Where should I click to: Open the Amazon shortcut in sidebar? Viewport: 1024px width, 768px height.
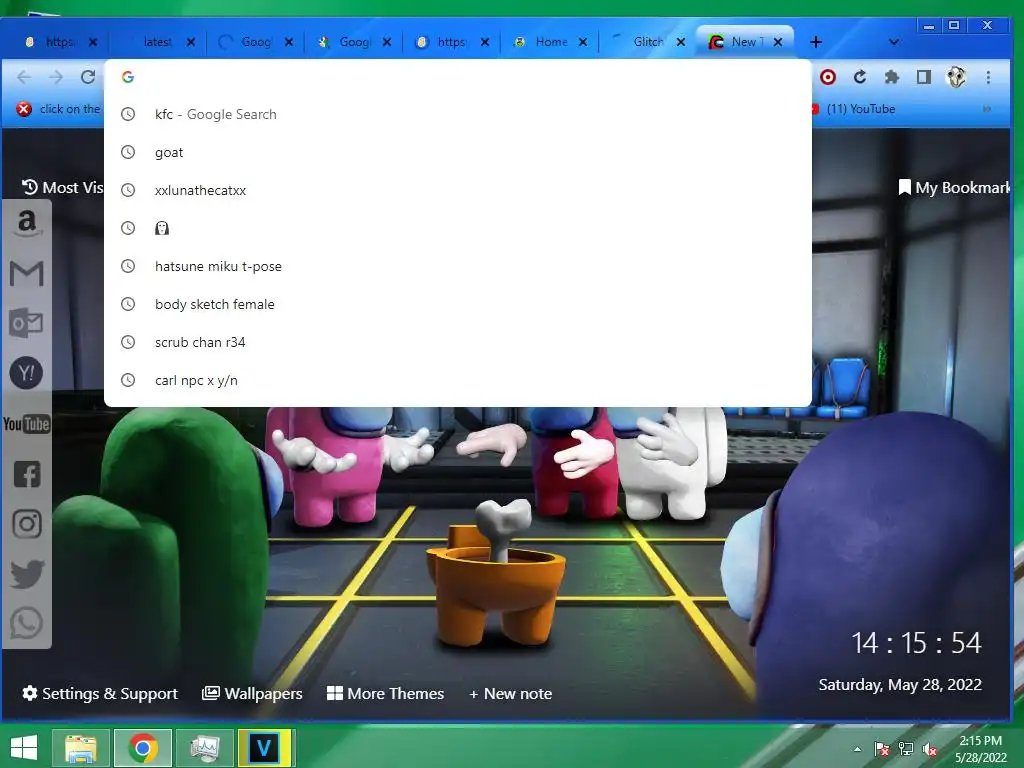tap(27, 223)
